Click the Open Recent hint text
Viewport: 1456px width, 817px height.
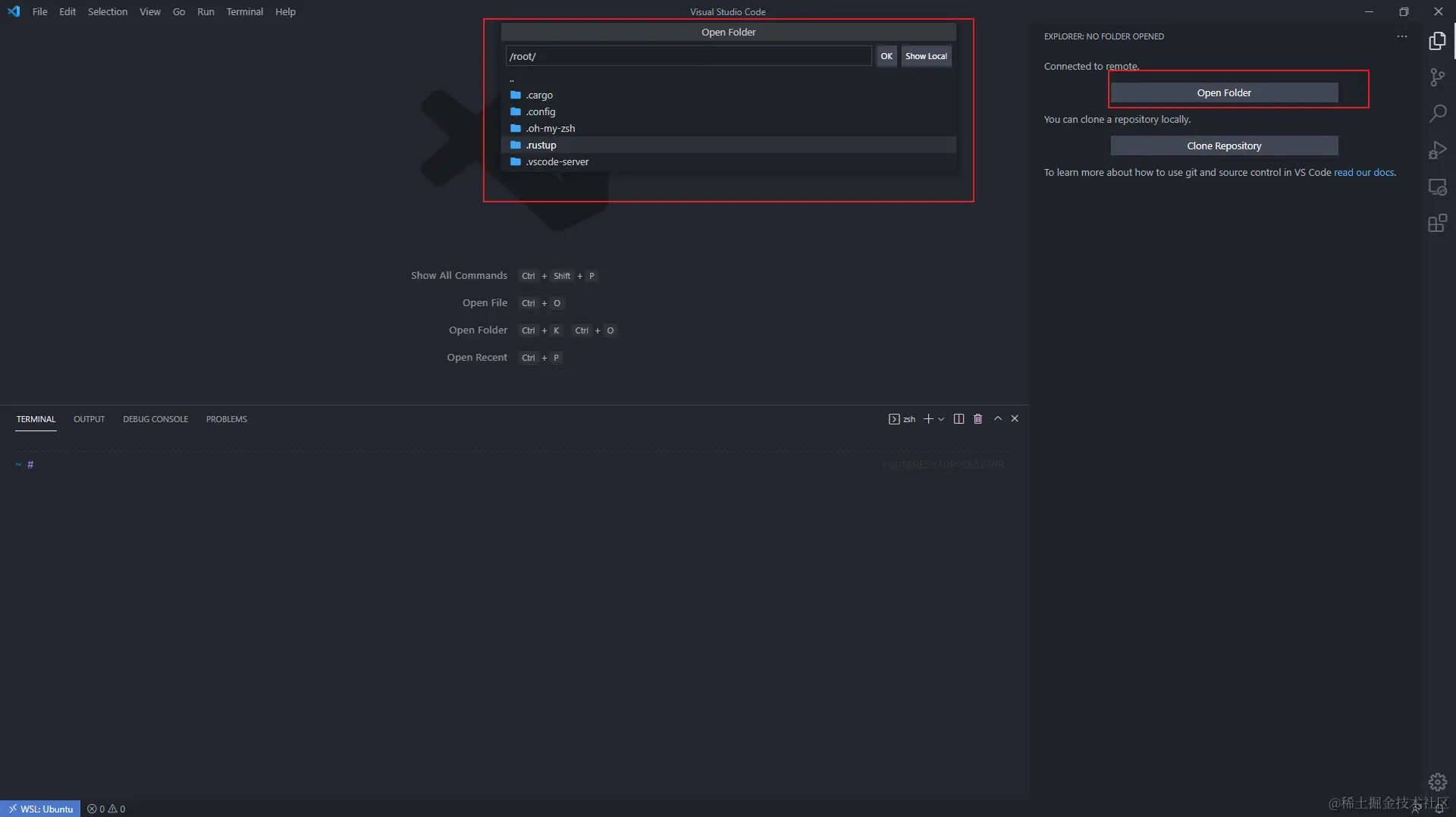click(477, 358)
